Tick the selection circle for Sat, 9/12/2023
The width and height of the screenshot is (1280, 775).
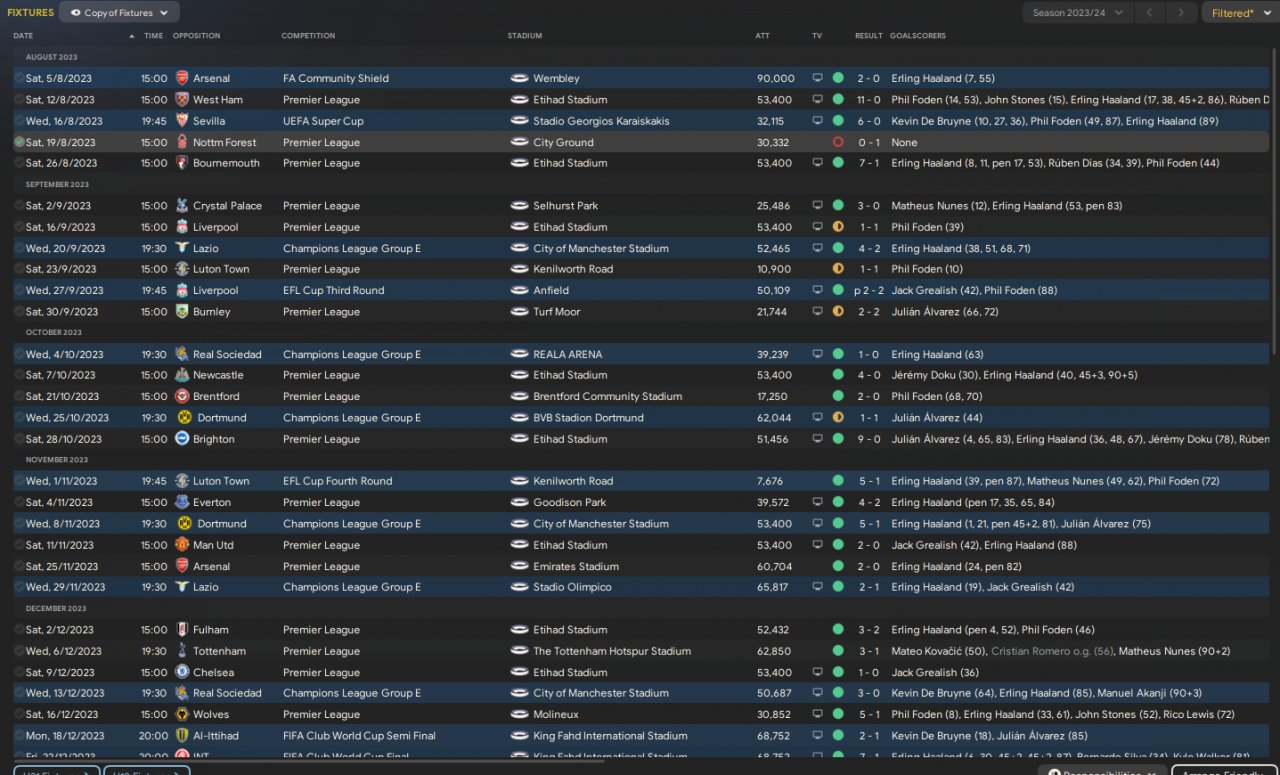tap(19, 673)
